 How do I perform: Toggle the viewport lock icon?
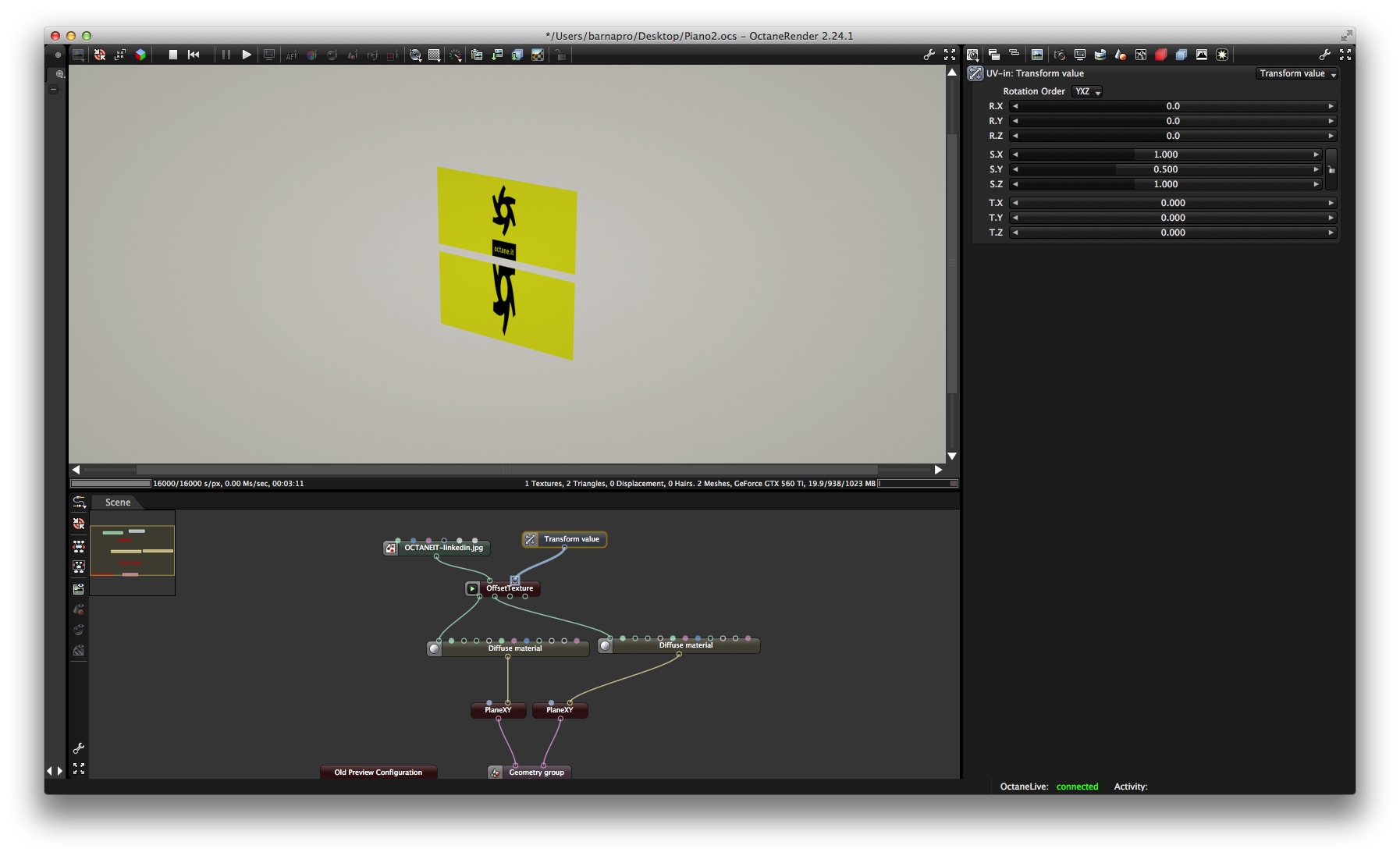coord(560,55)
